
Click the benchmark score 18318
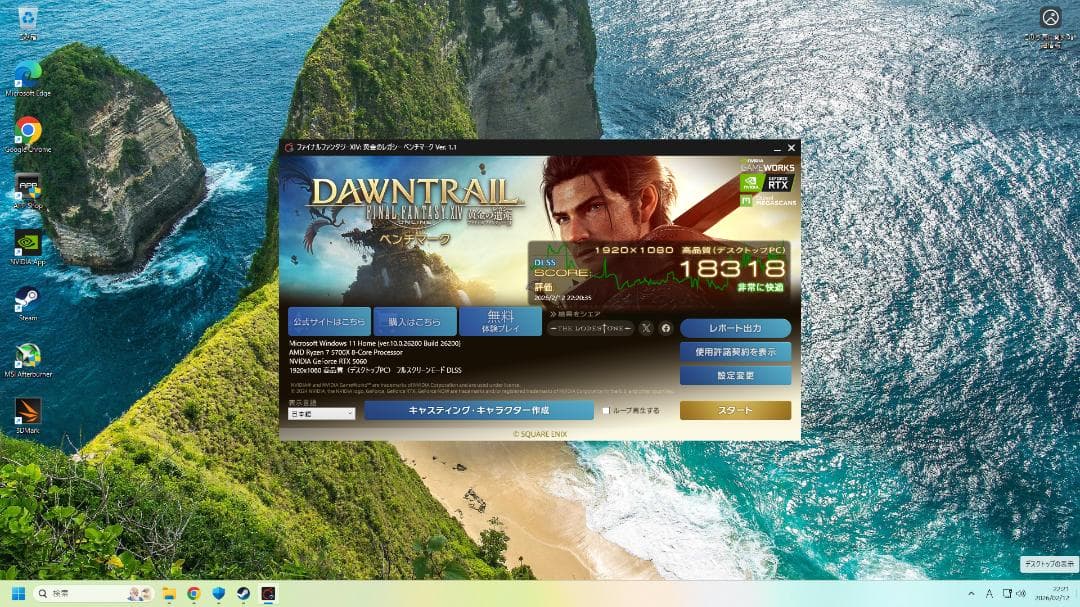(x=732, y=269)
